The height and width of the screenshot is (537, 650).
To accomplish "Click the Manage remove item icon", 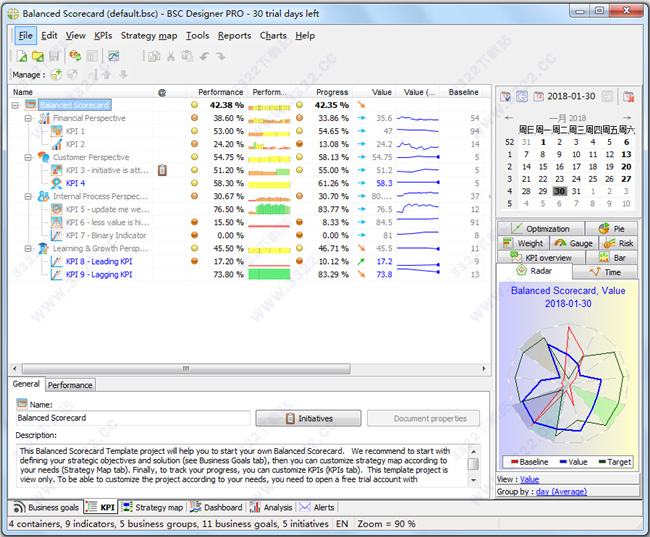I will pos(73,75).
